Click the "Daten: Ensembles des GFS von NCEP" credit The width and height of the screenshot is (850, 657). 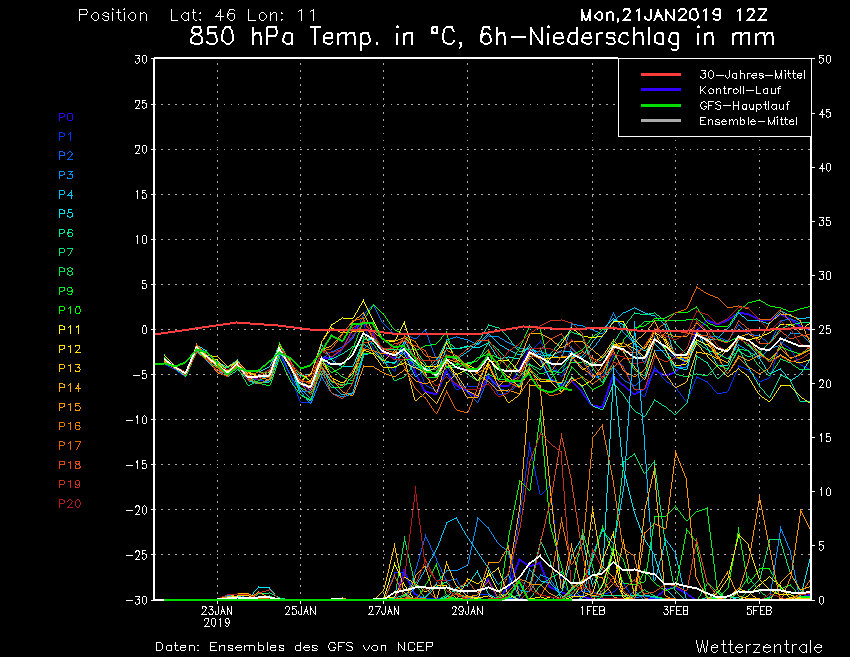294,647
